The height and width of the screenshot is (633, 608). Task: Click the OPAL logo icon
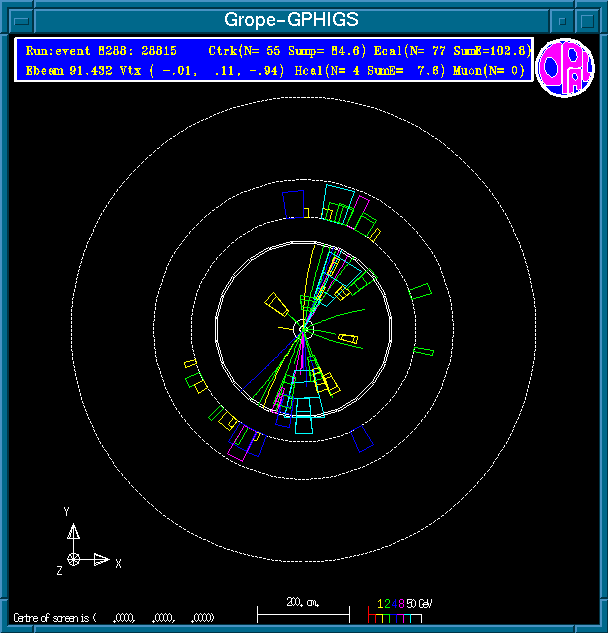point(565,67)
